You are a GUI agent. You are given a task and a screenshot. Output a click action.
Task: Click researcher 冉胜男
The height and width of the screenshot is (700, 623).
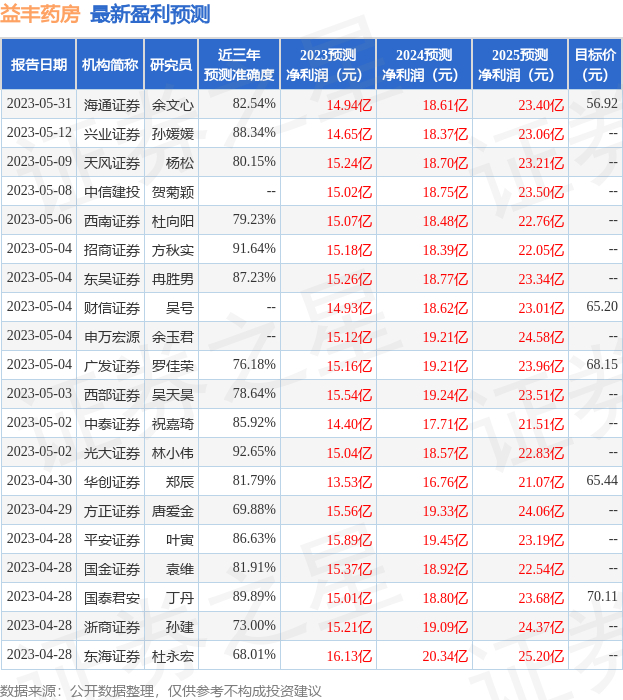pos(173,279)
